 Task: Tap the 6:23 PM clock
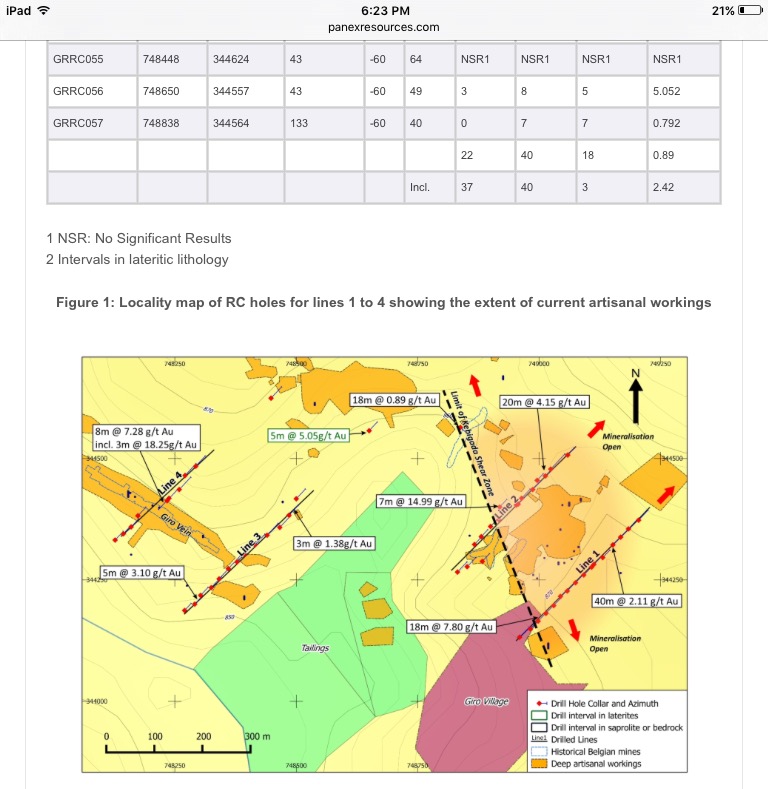click(386, 11)
